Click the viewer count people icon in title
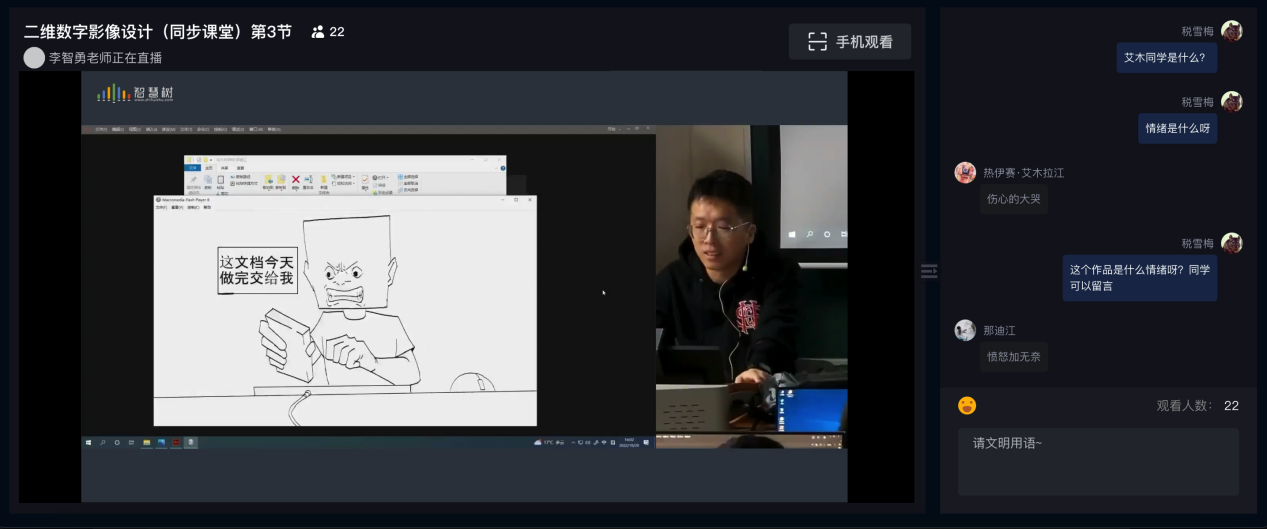 coord(318,32)
